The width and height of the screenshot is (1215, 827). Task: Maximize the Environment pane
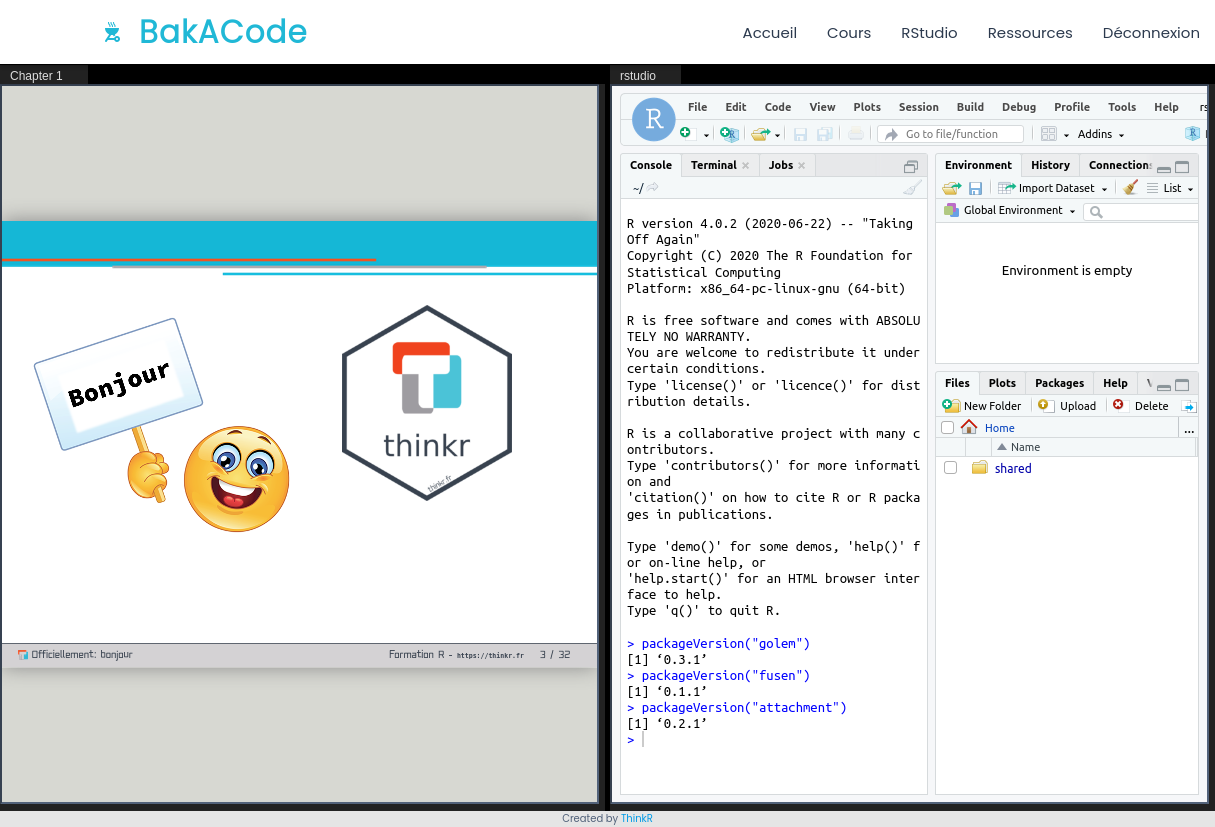(1182, 167)
